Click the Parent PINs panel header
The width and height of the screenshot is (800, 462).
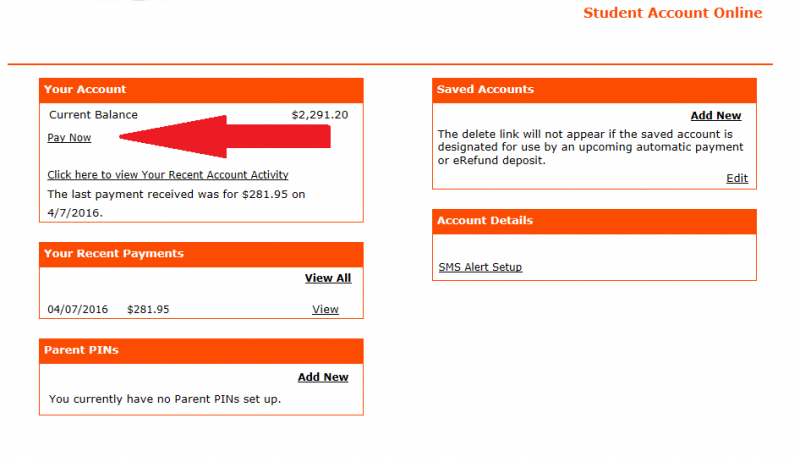tap(201, 351)
